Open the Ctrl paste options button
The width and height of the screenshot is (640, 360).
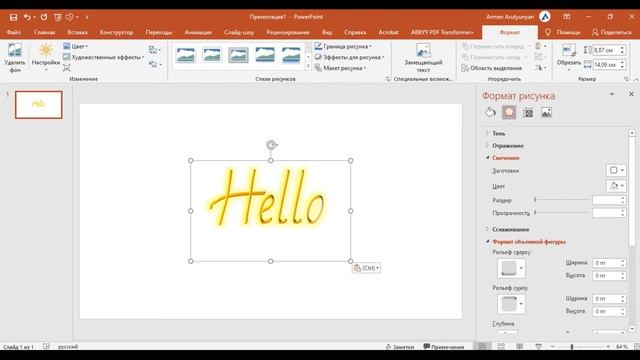[x=367, y=268]
